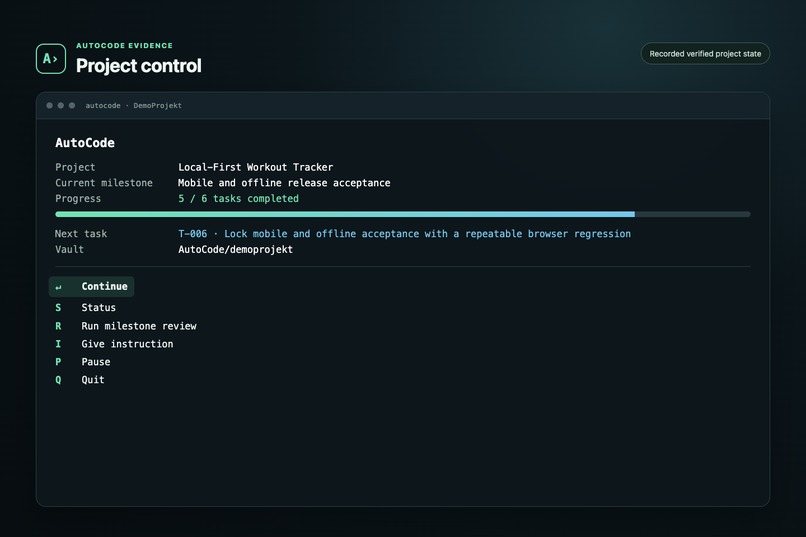This screenshot has width=806, height=537.
Task: Click the Project control heading
Action: [139, 66]
